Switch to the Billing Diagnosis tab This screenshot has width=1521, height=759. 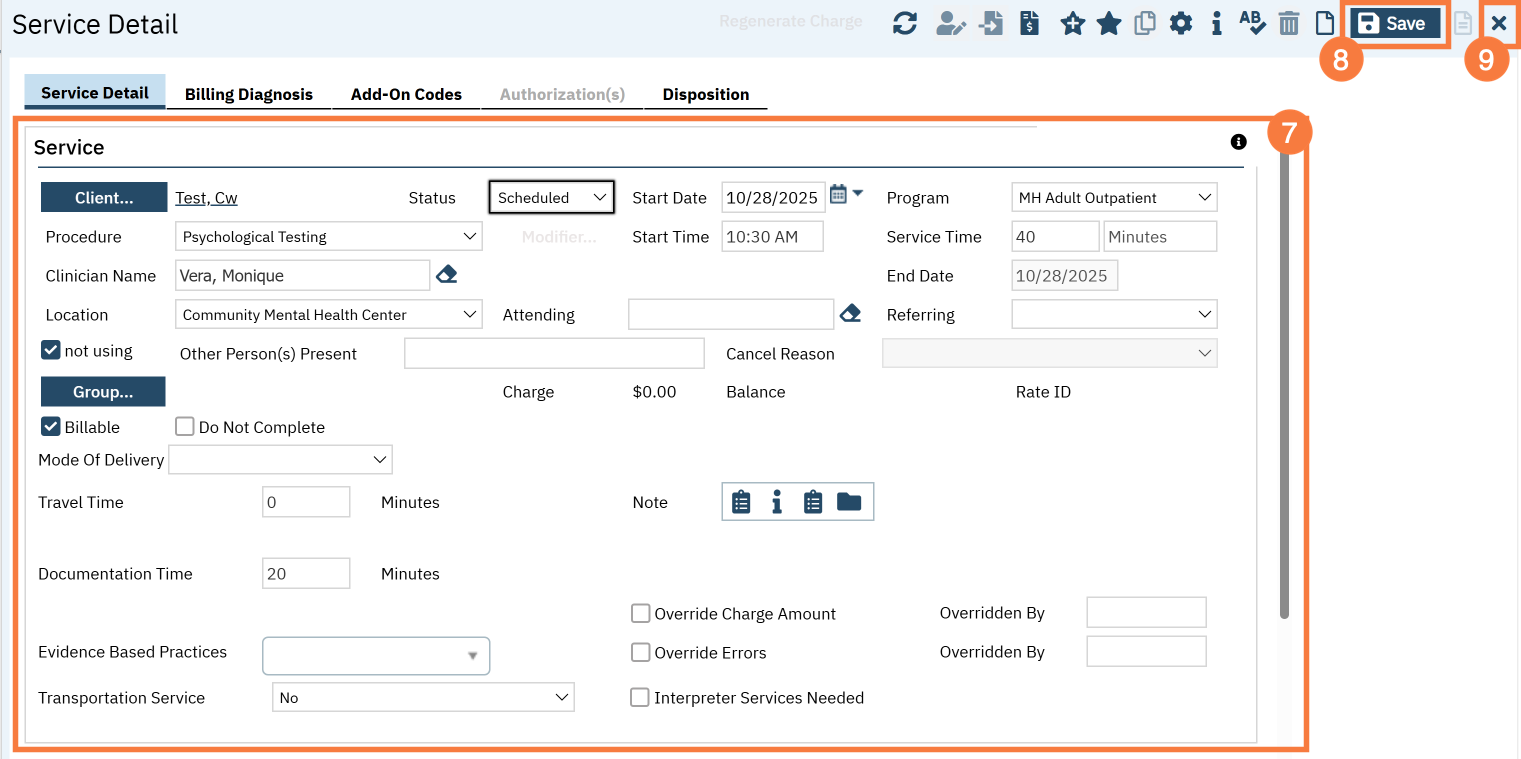249,94
